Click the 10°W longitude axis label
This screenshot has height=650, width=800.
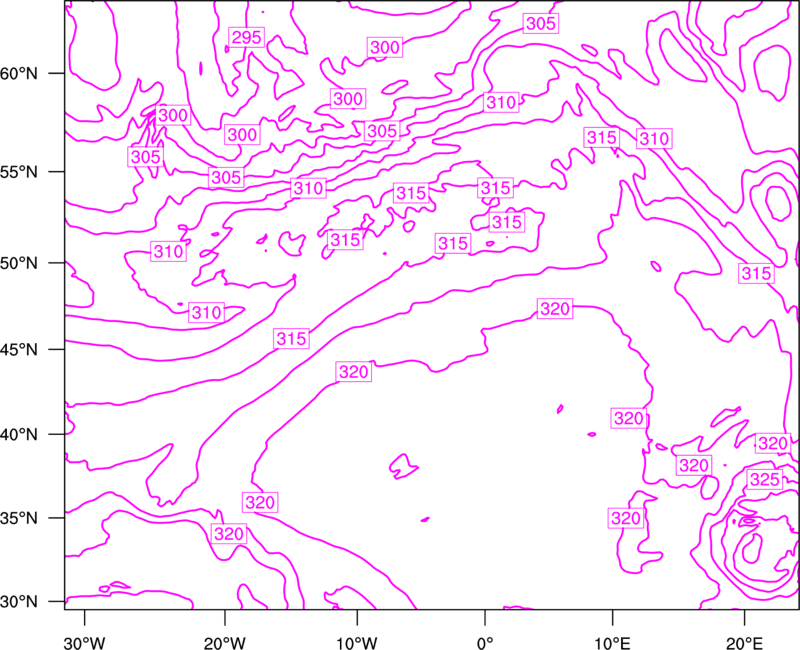click(x=357, y=643)
